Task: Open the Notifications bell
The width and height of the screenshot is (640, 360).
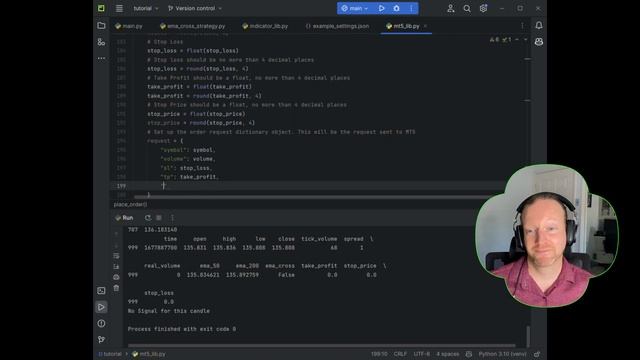Action: tap(539, 25)
